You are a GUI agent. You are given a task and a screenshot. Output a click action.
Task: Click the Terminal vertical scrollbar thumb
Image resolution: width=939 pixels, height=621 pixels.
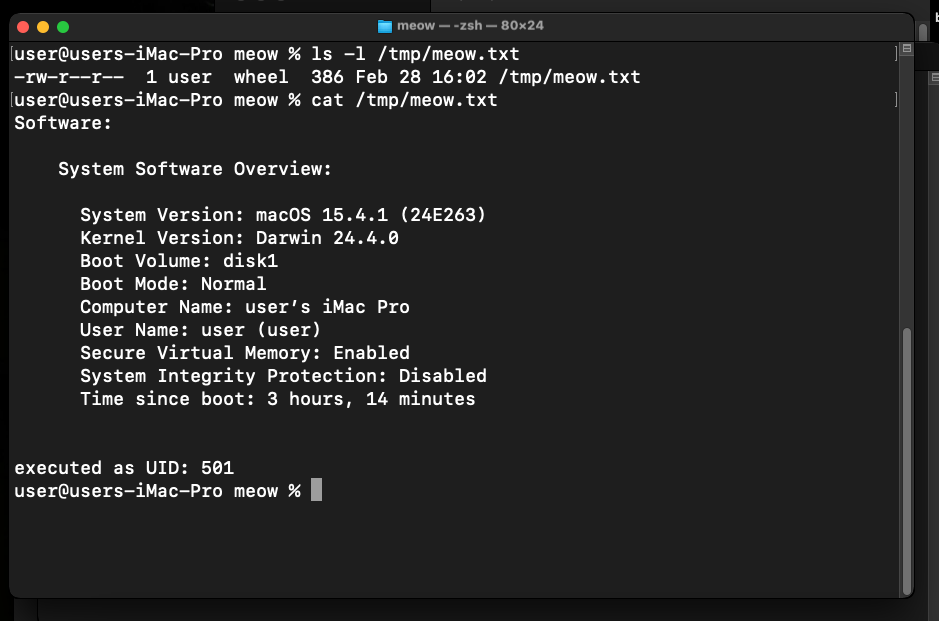click(x=907, y=460)
